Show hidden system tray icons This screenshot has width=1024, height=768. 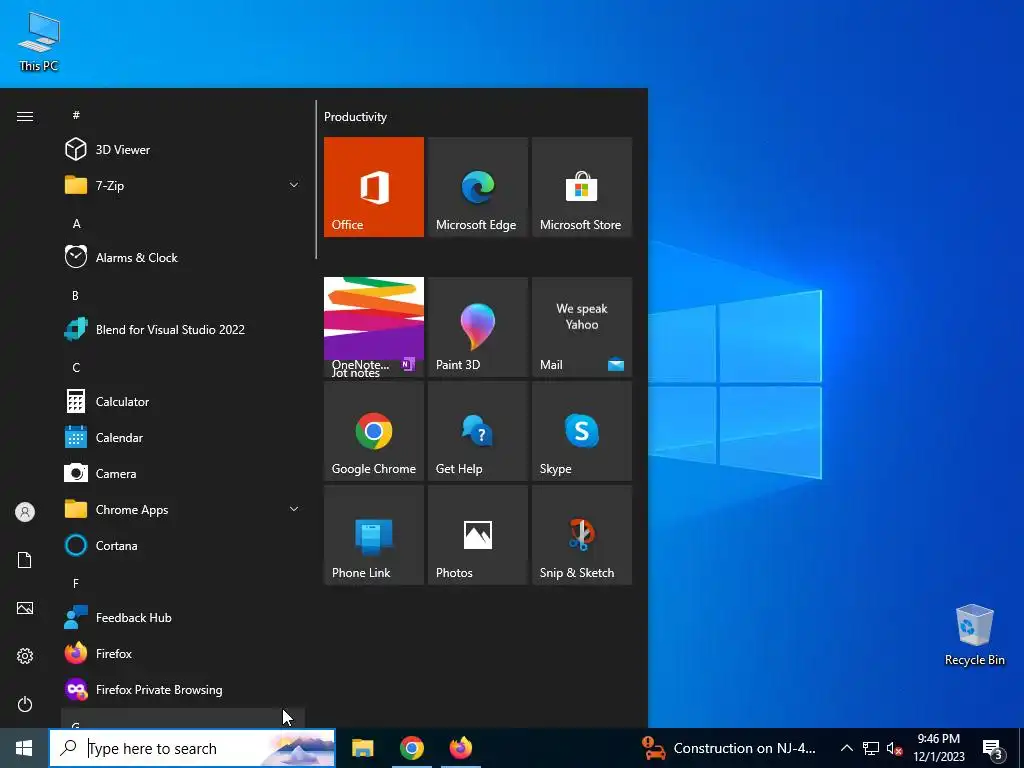(846, 748)
